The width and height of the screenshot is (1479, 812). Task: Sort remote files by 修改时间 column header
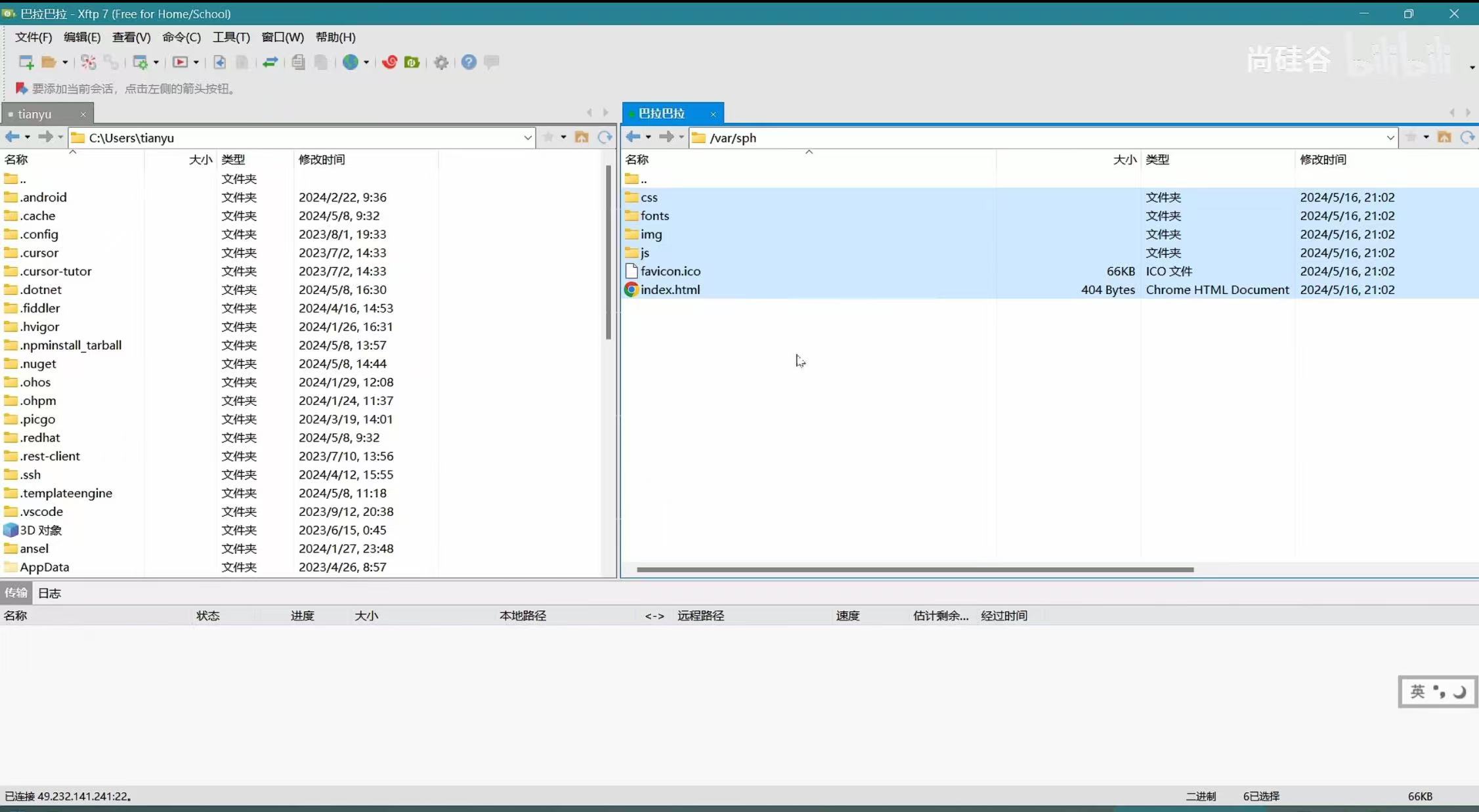[x=1323, y=160]
